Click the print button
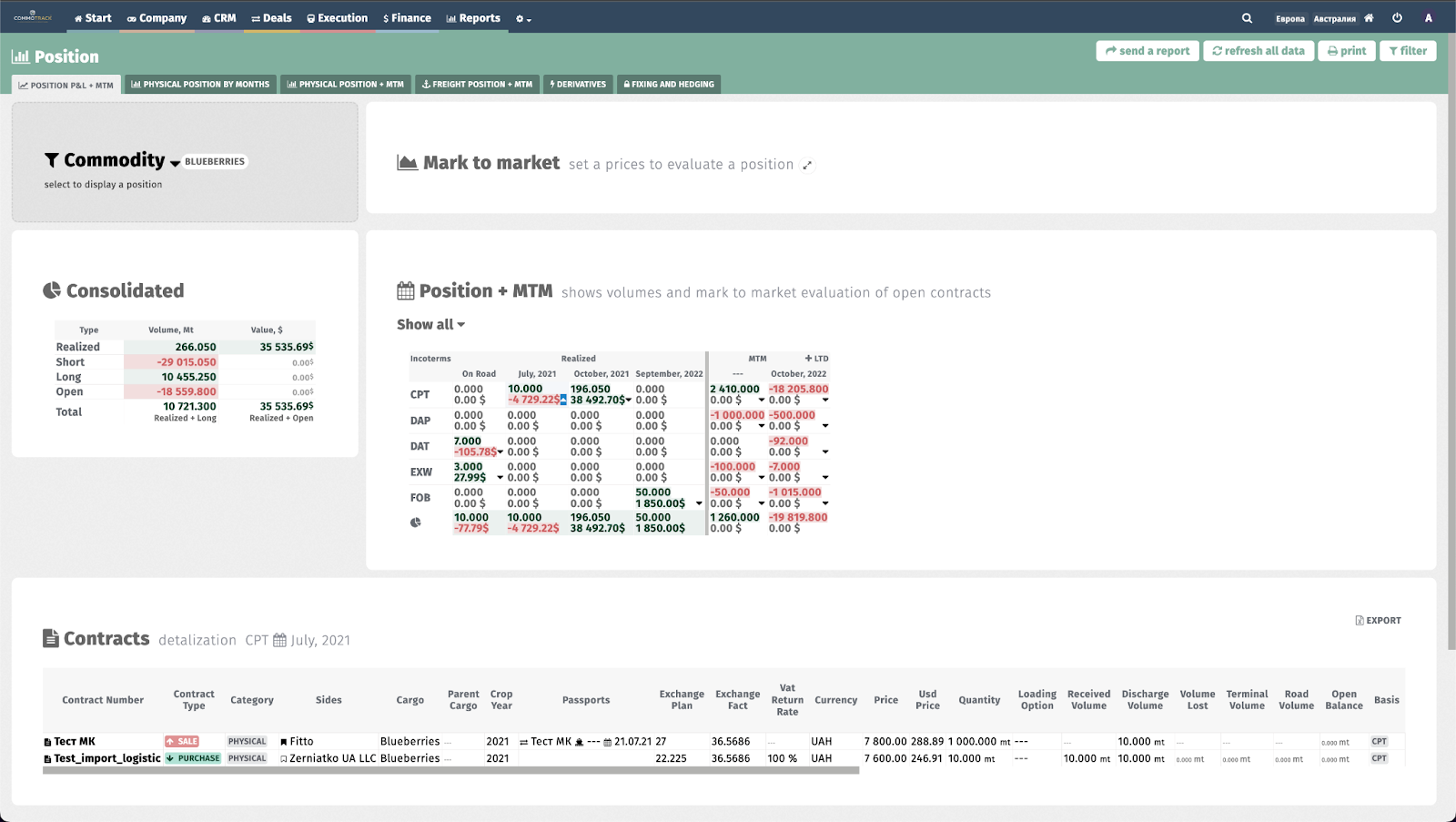1456x822 pixels. click(x=1347, y=51)
